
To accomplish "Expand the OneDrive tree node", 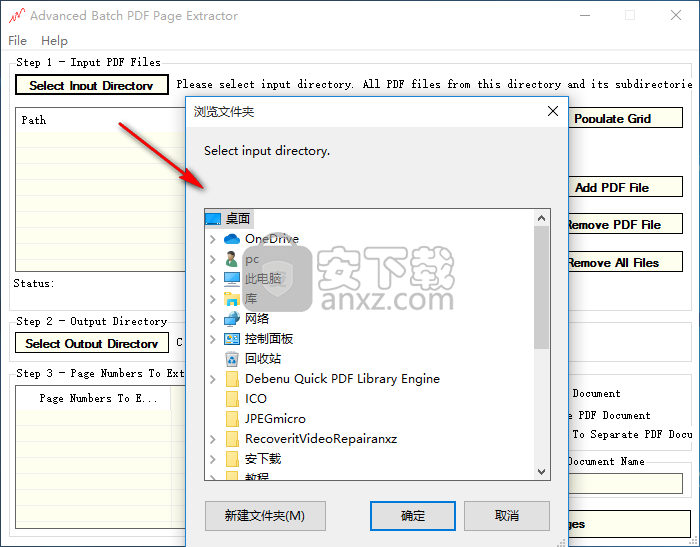I will 213,239.
